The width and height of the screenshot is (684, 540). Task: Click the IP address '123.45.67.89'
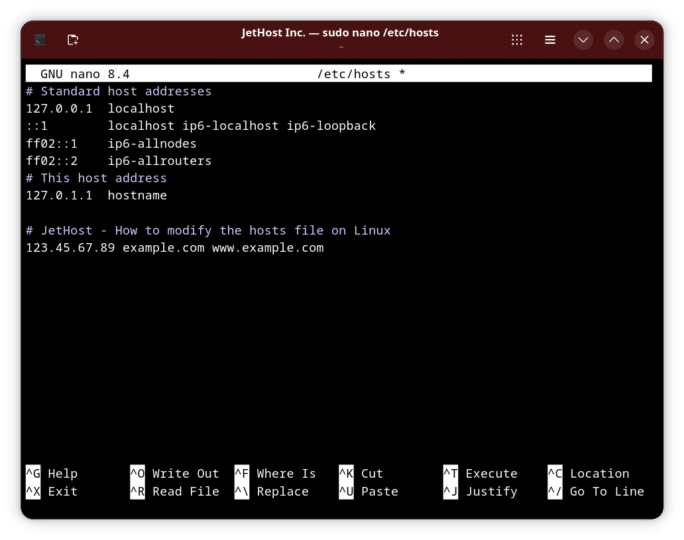pos(70,247)
